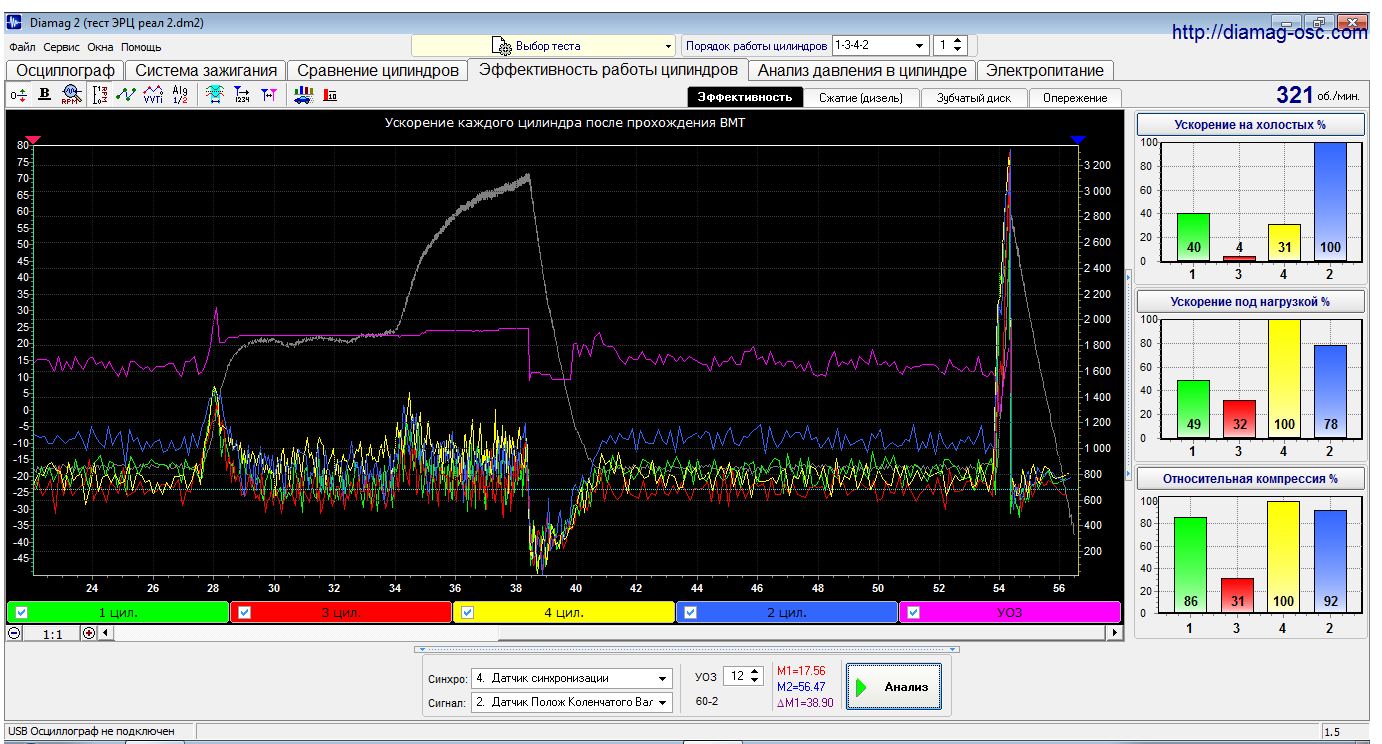This screenshot has height=744, width=1382.
Task: Open the Синхро sensor dropdown
Action: [x=572, y=678]
